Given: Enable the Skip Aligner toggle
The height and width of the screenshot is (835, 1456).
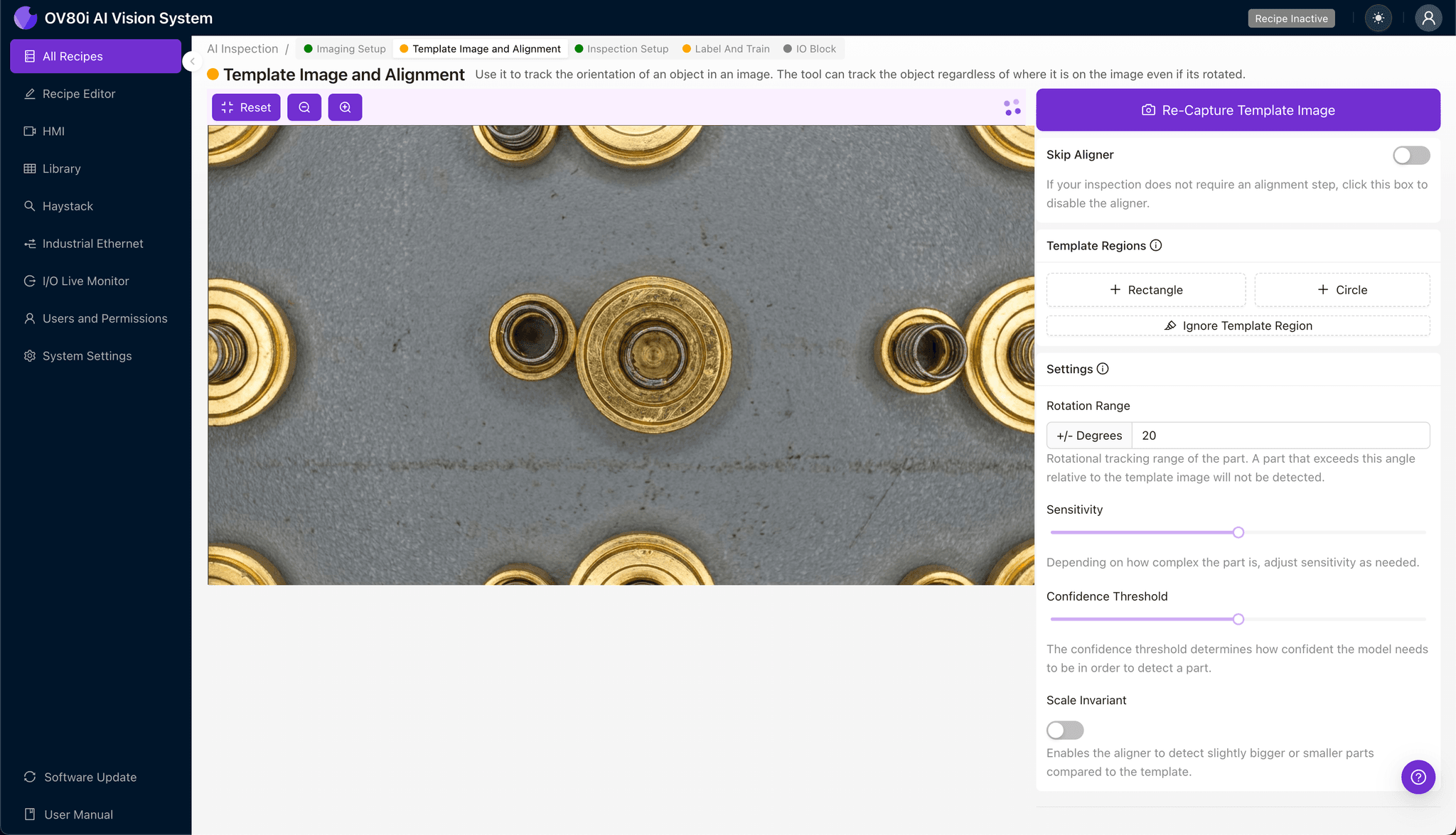Looking at the screenshot, I should (x=1410, y=155).
